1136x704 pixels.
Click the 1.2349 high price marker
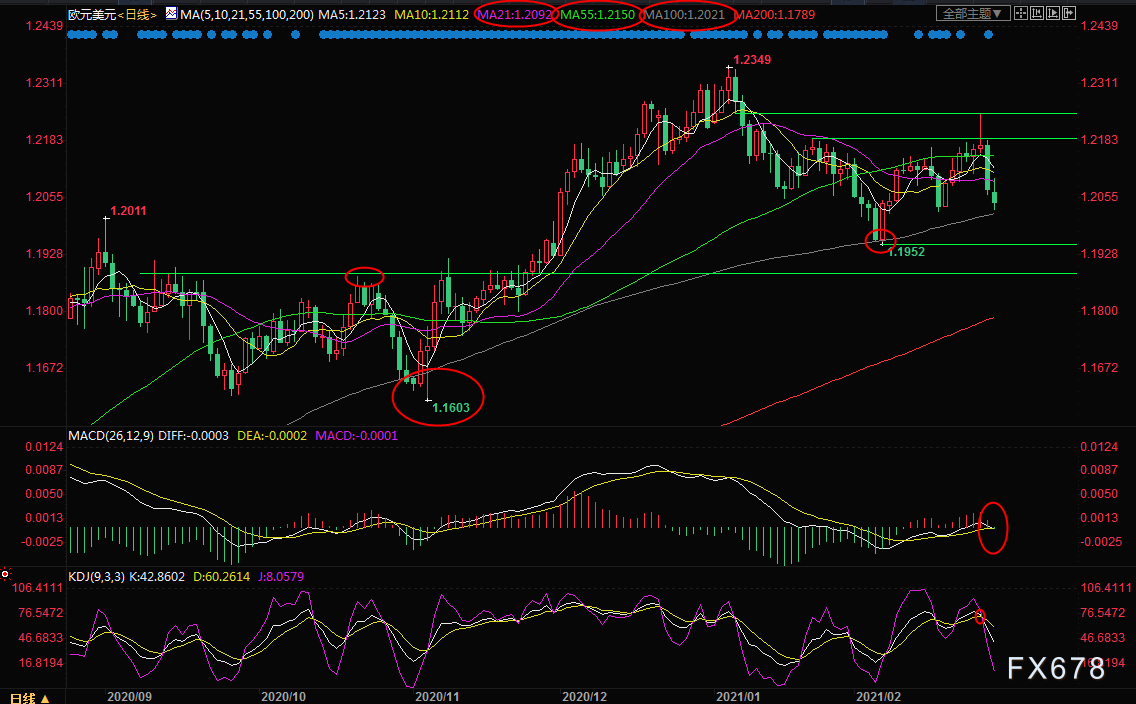752,59
